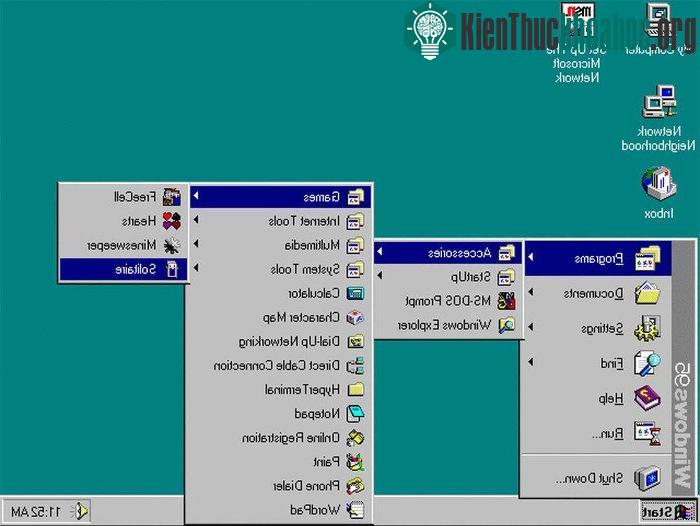Expand the Programs submenu arrow
The image size is (700, 526).
click(x=530, y=257)
